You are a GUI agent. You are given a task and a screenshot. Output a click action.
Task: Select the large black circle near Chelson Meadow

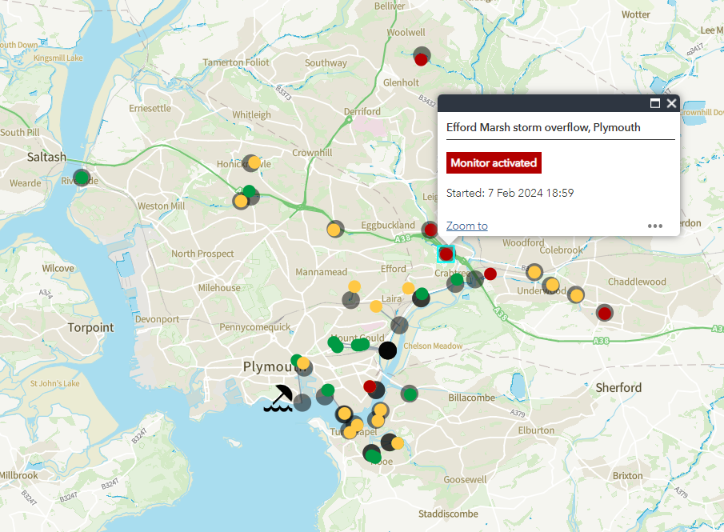(x=387, y=351)
